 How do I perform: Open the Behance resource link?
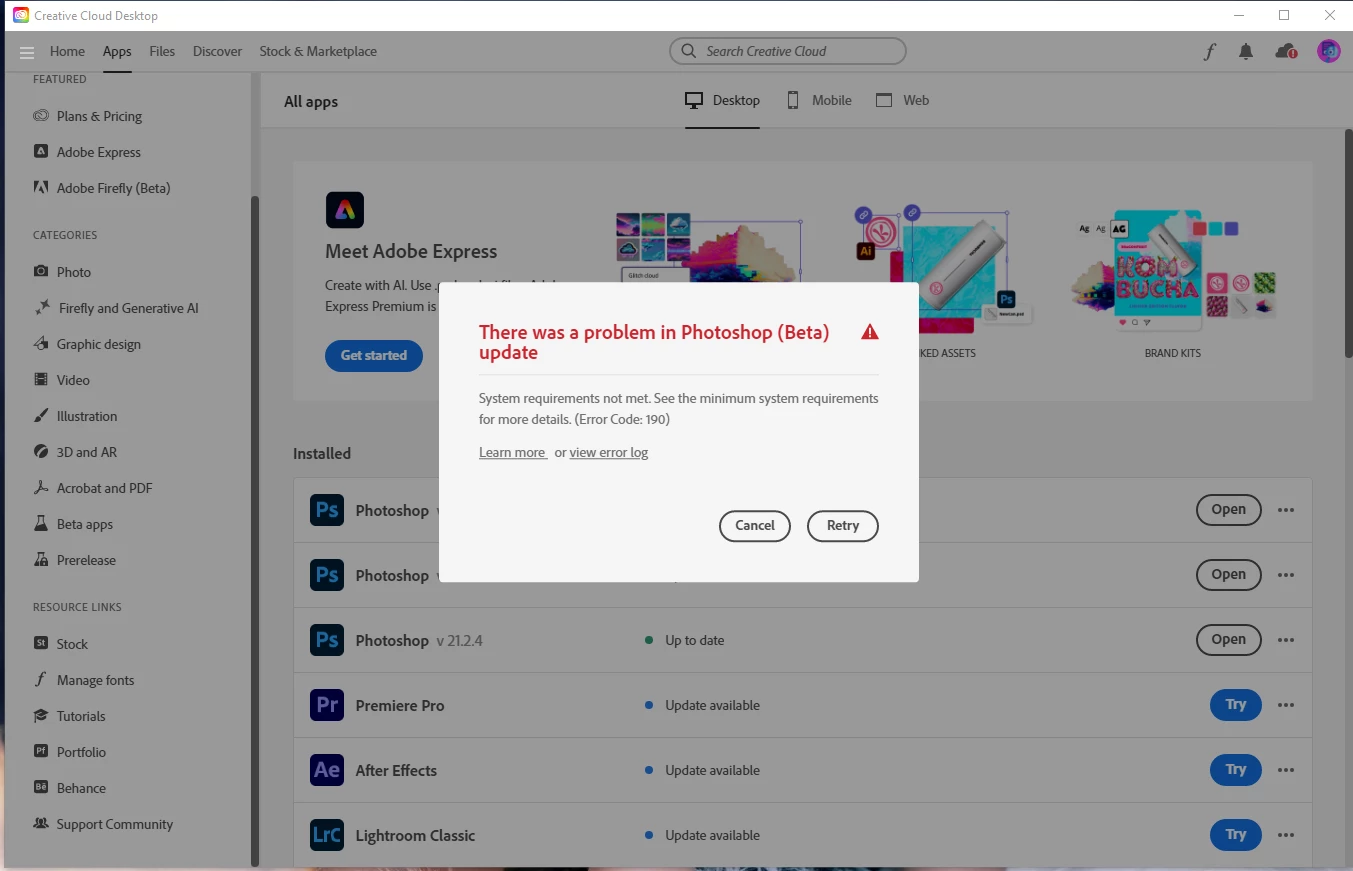pos(69,788)
